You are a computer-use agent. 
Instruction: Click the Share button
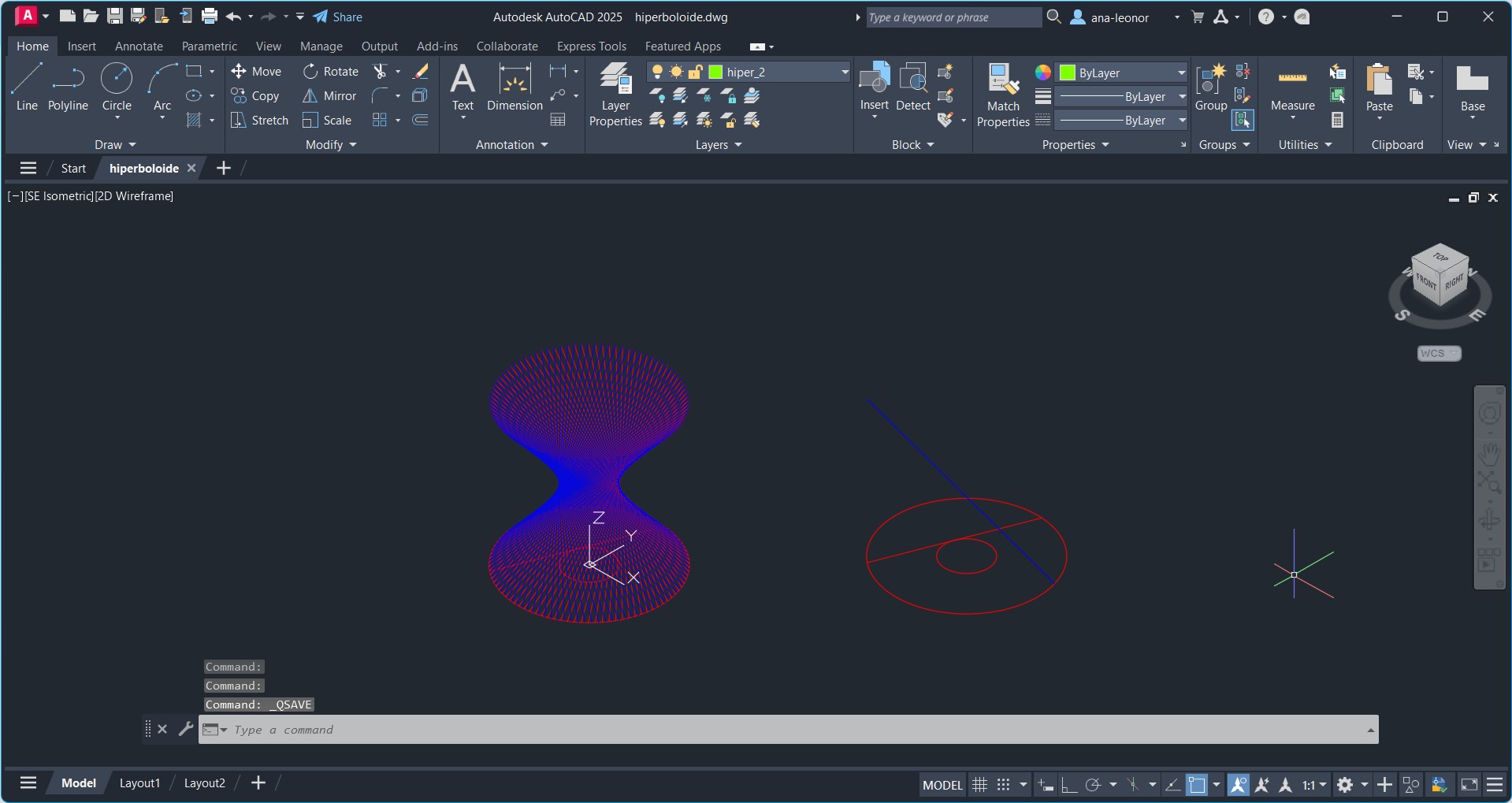pyautogui.click(x=338, y=17)
